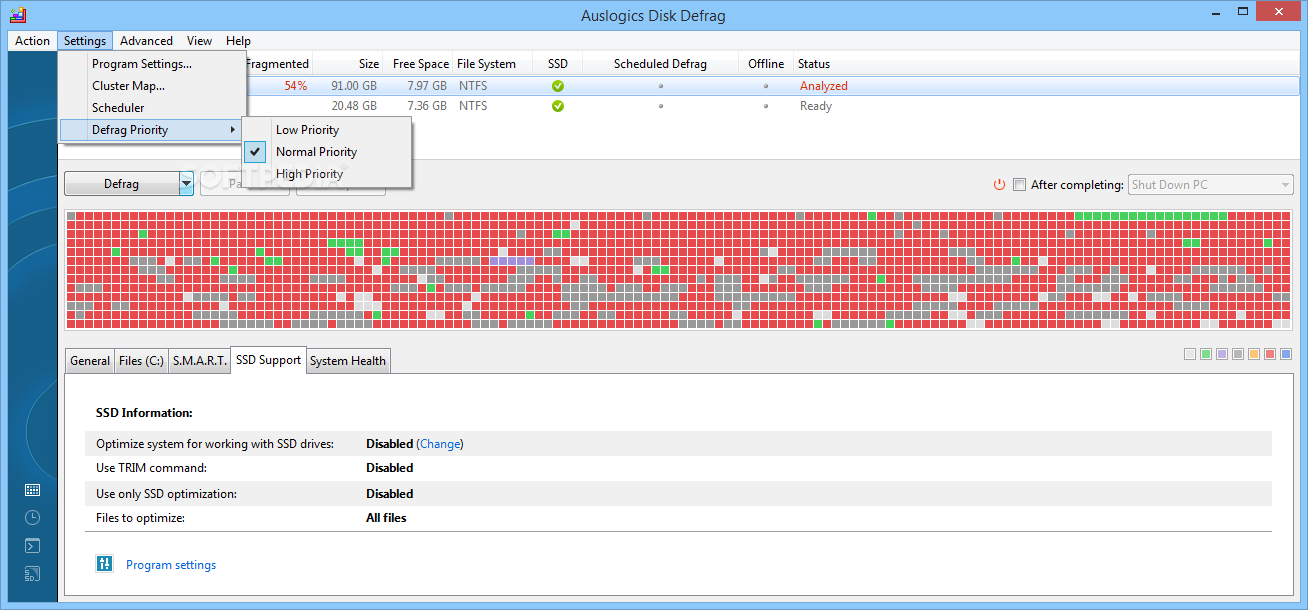Screen dimensions: 1308x610
Task: Click green SSD checkmark in the Ready row
Action: click(x=558, y=106)
